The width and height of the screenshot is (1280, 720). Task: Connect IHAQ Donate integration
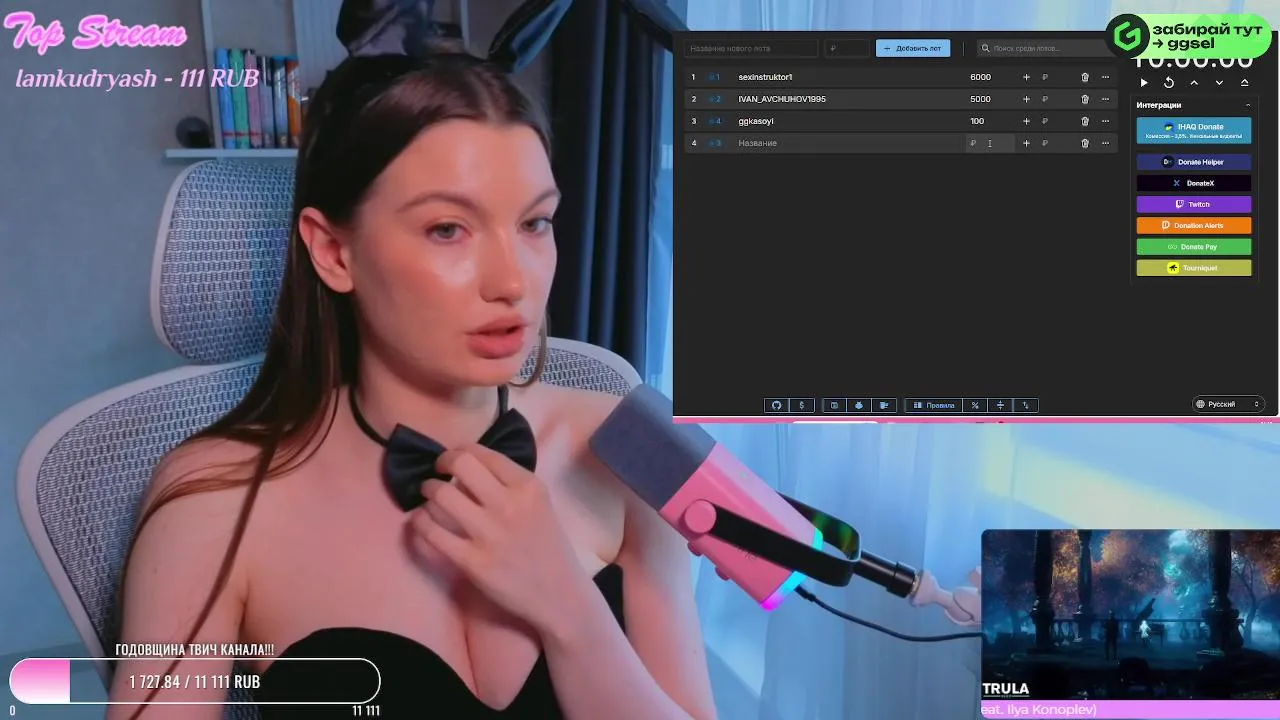tap(1194, 131)
